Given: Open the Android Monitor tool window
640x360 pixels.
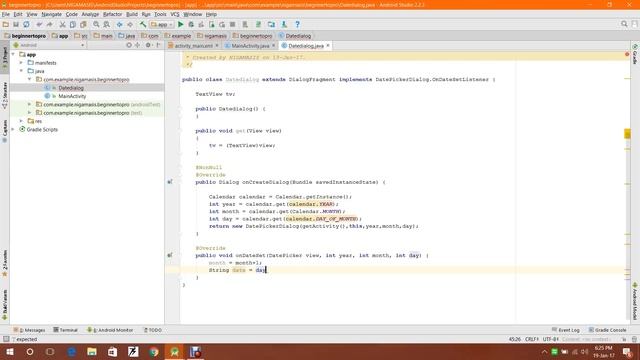Looking at the screenshot, I should click(110, 330).
